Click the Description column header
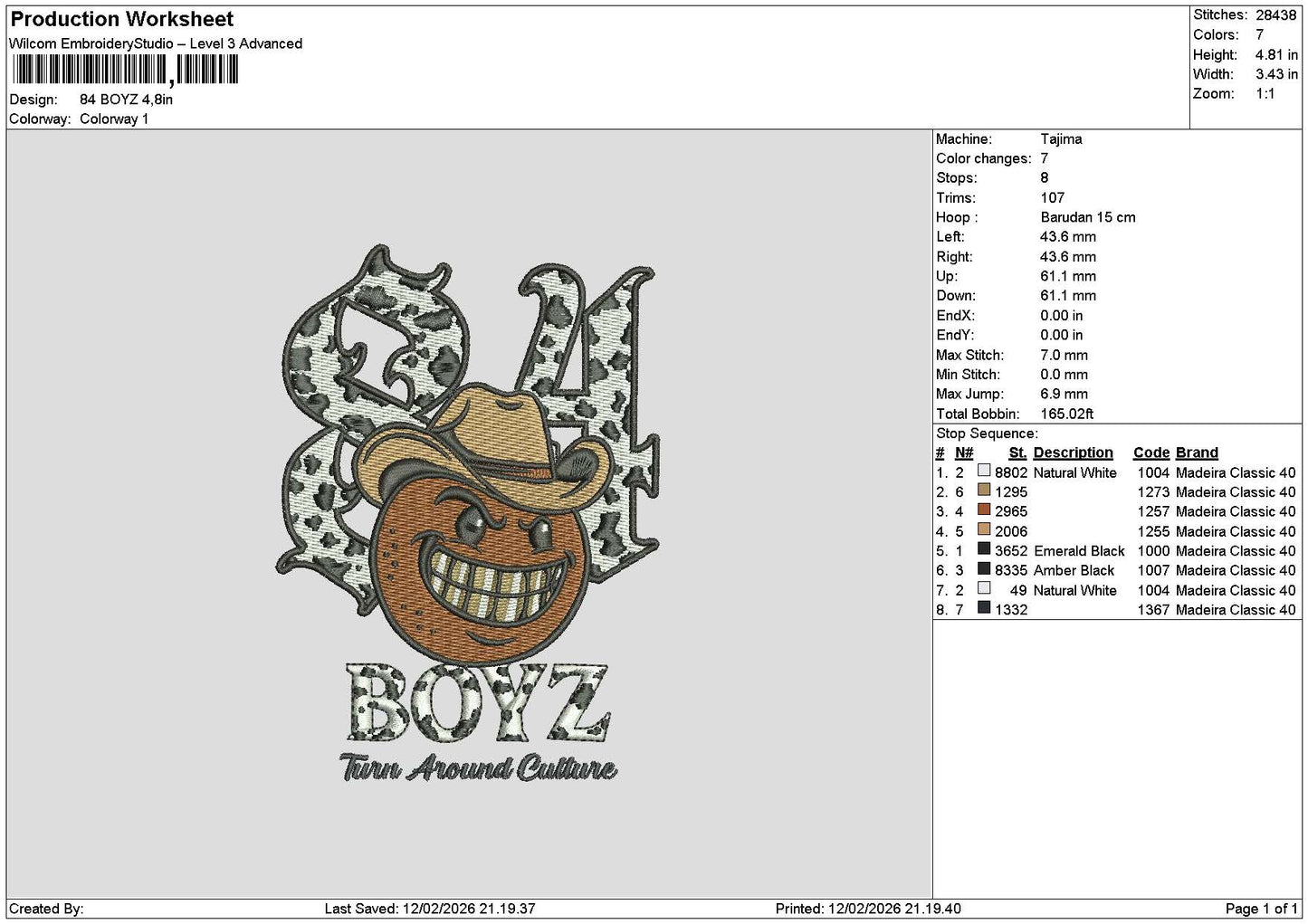Image resolution: width=1308 pixels, height=924 pixels. [1074, 452]
